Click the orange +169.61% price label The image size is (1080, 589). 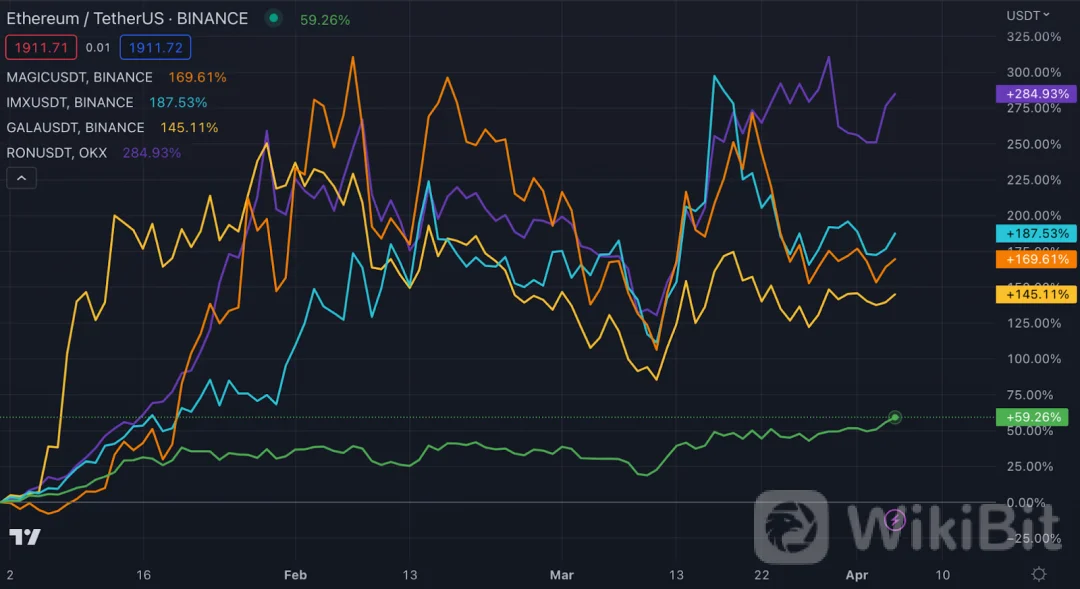1036,259
